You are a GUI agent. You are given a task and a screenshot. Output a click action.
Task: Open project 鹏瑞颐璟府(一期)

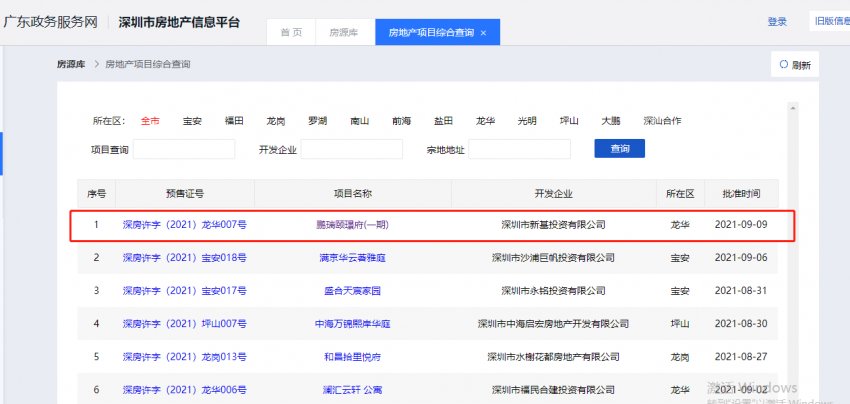(x=352, y=225)
